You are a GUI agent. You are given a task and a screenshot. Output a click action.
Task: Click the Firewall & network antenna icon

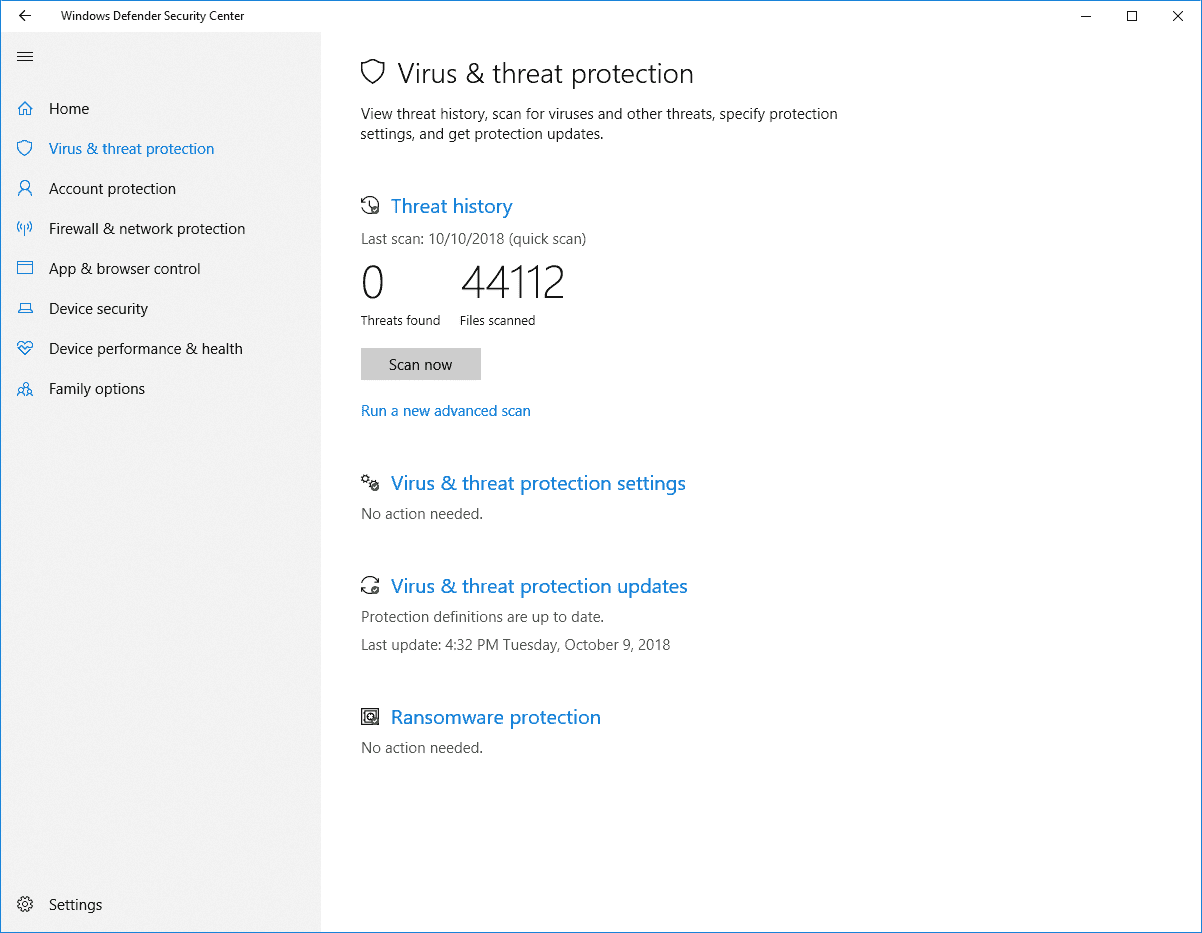(x=25, y=229)
